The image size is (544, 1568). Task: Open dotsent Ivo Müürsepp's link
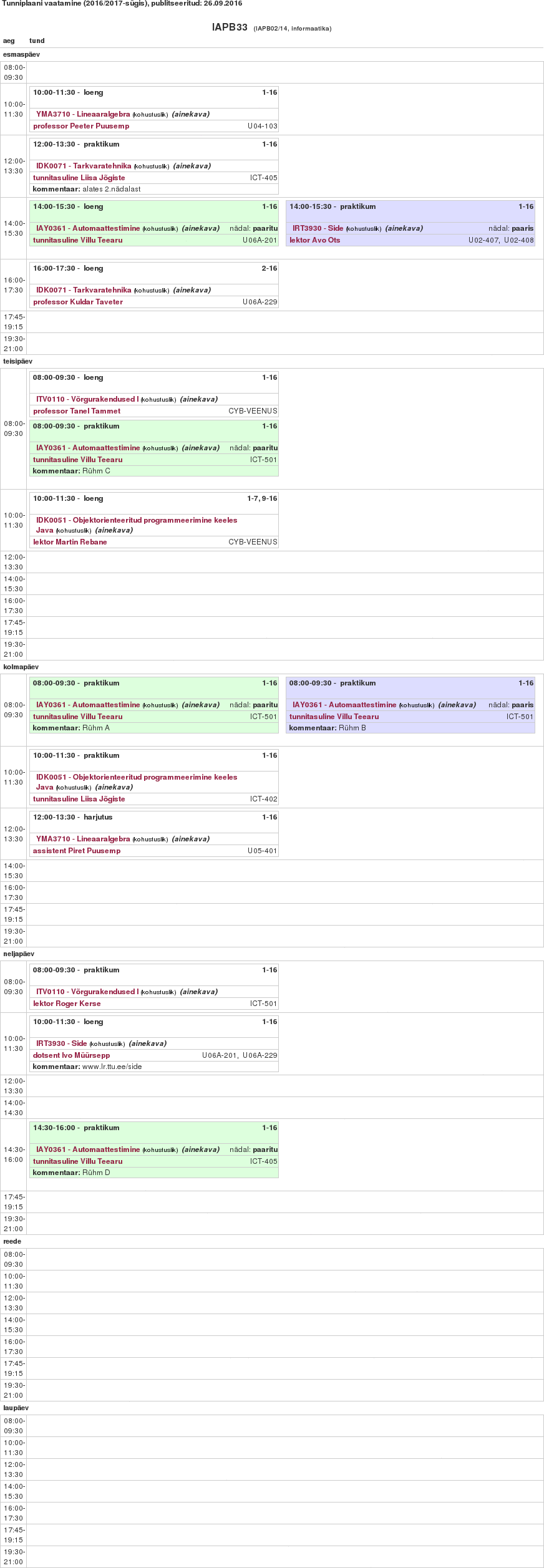[71, 1055]
